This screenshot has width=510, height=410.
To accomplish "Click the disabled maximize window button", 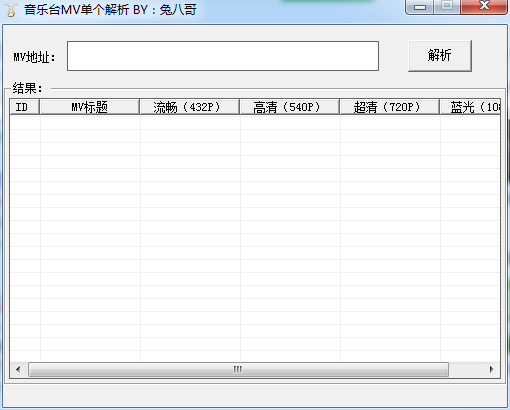I will point(447,7).
